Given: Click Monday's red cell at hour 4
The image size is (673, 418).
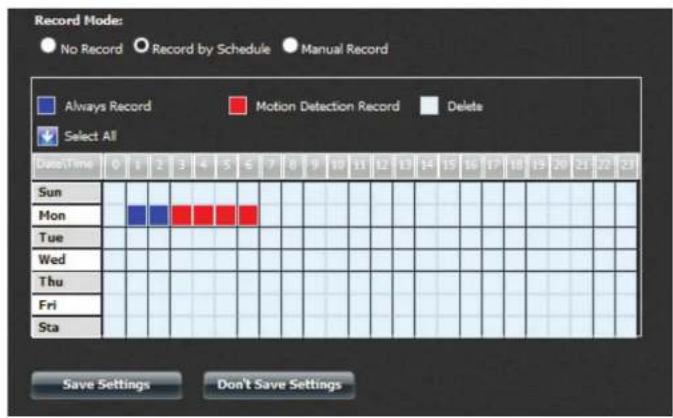Looking at the screenshot, I should pos(204,215).
